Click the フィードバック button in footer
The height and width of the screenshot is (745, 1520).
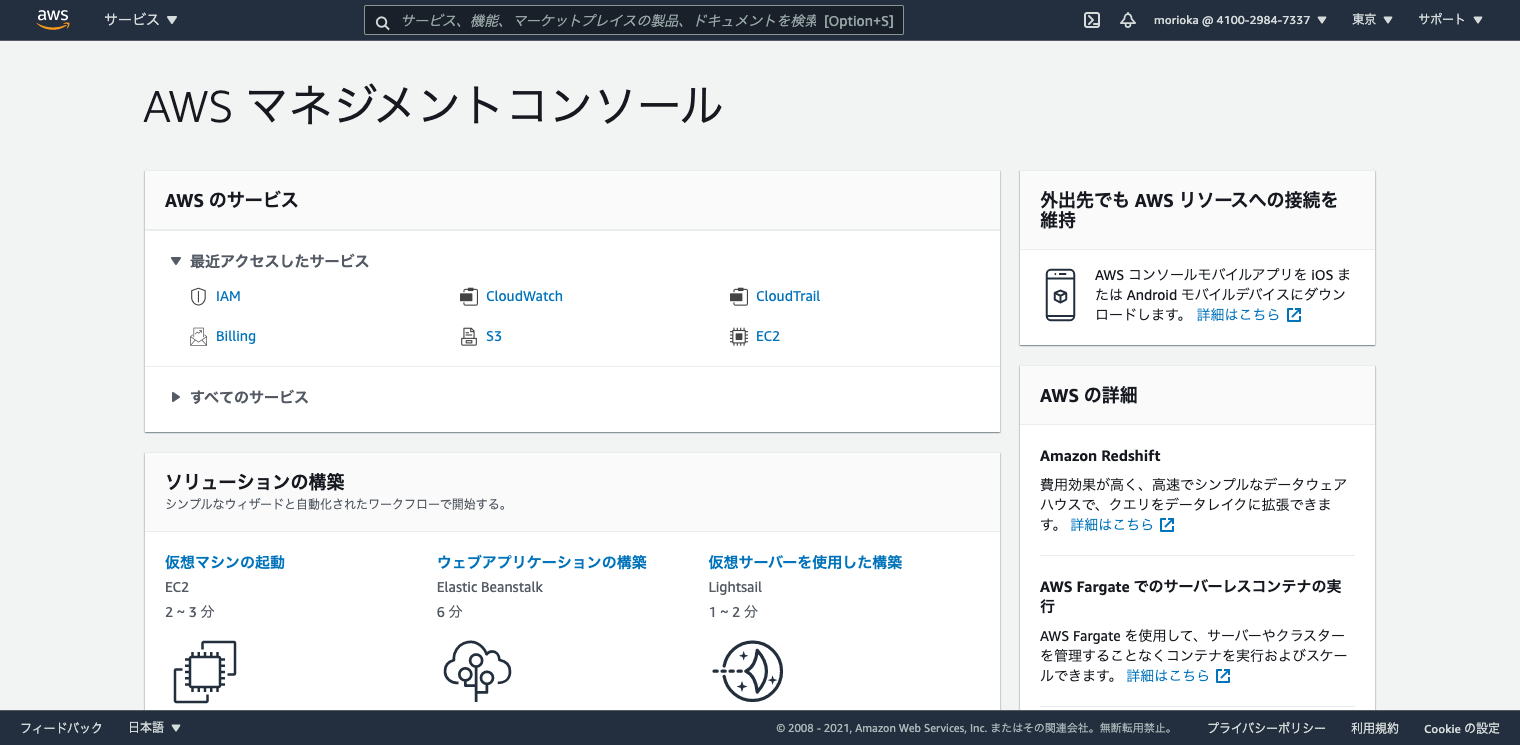point(61,728)
